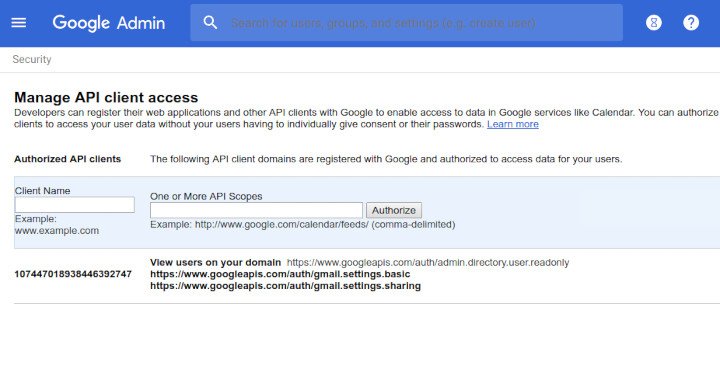This screenshot has height=373, width=720.
Task: Click the search magnifier icon
Action: pyautogui.click(x=210, y=23)
